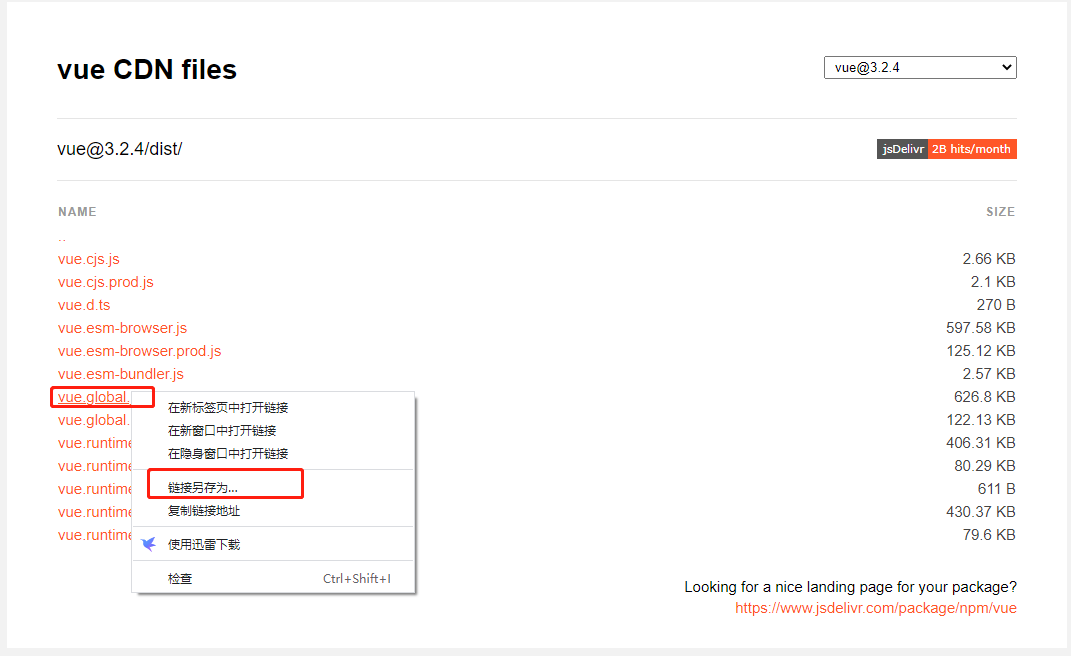
Task: Click the NAME column header
Action: point(77,212)
